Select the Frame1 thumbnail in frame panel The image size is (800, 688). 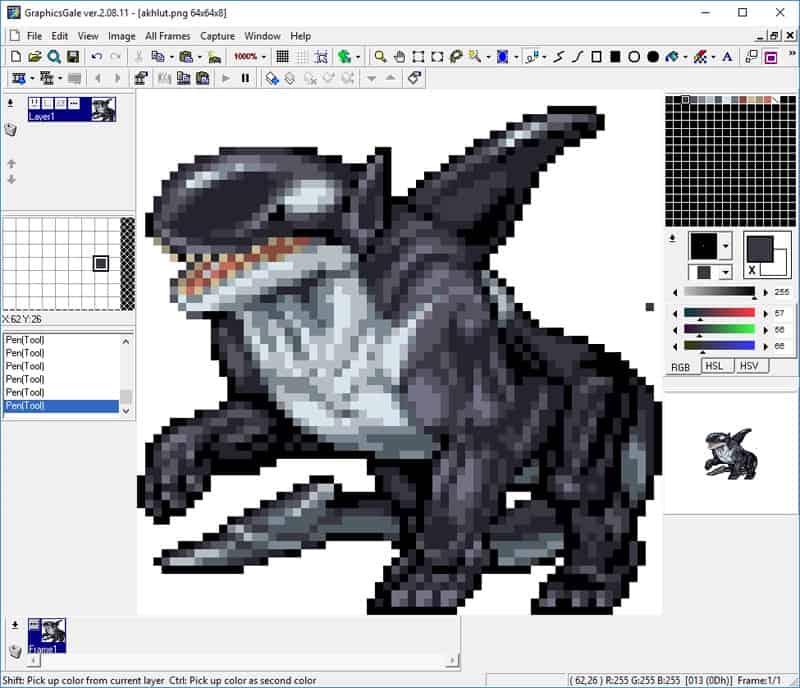point(47,635)
